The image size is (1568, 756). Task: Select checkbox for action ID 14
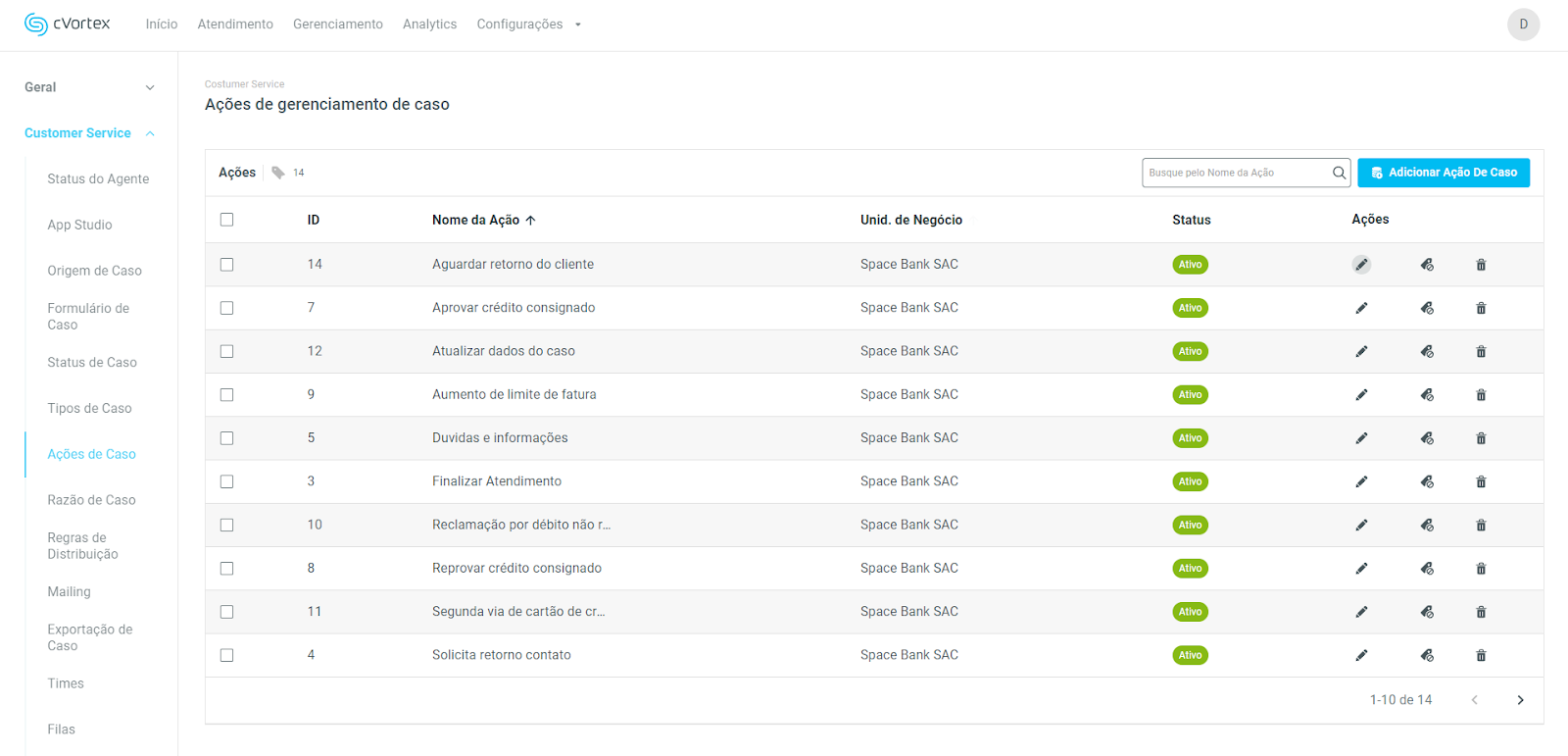(227, 265)
